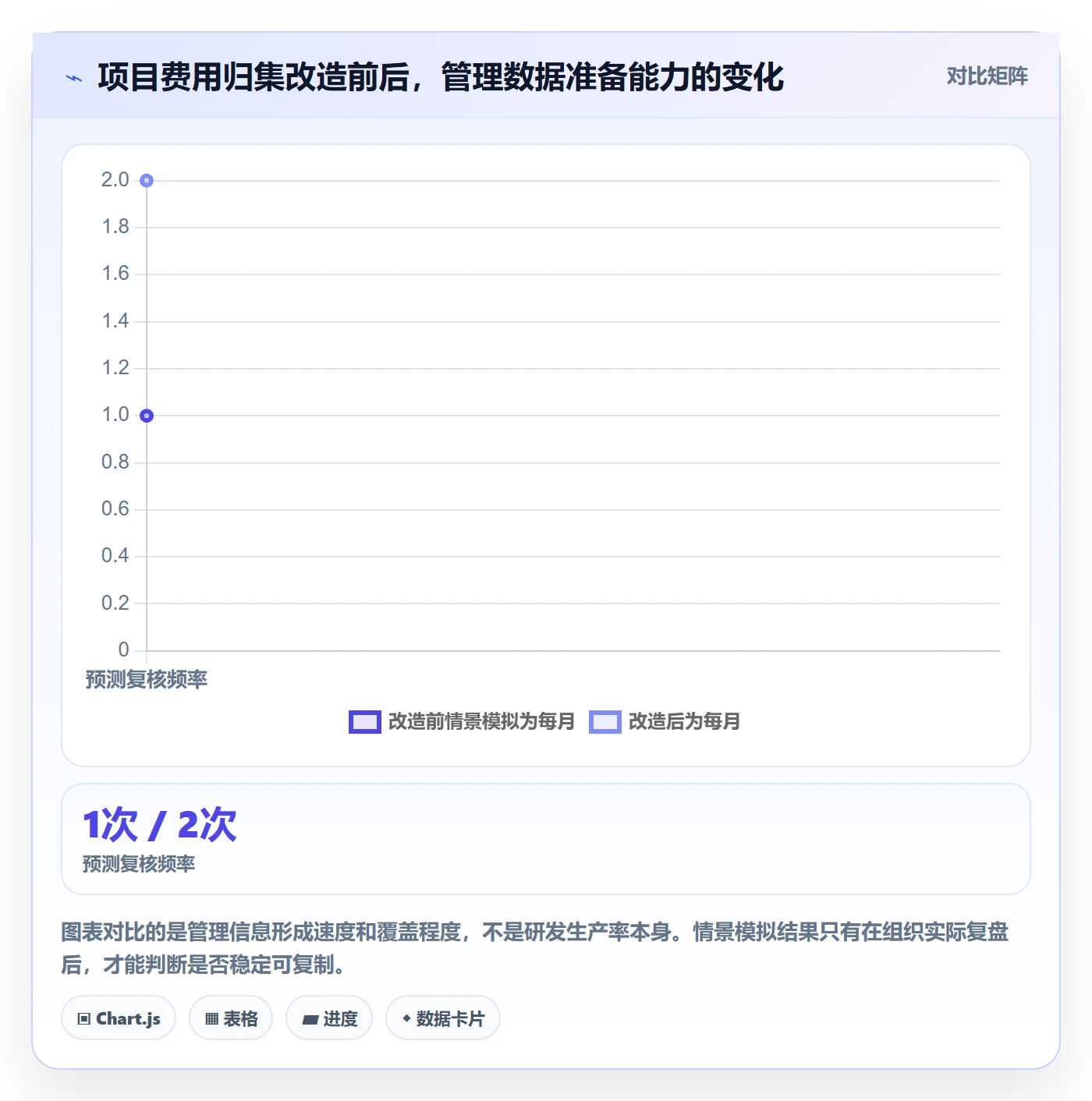The image size is (1092, 1101).
Task: Toggle the 改造后为每月 legend swatch
Action: (x=604, y=722)
